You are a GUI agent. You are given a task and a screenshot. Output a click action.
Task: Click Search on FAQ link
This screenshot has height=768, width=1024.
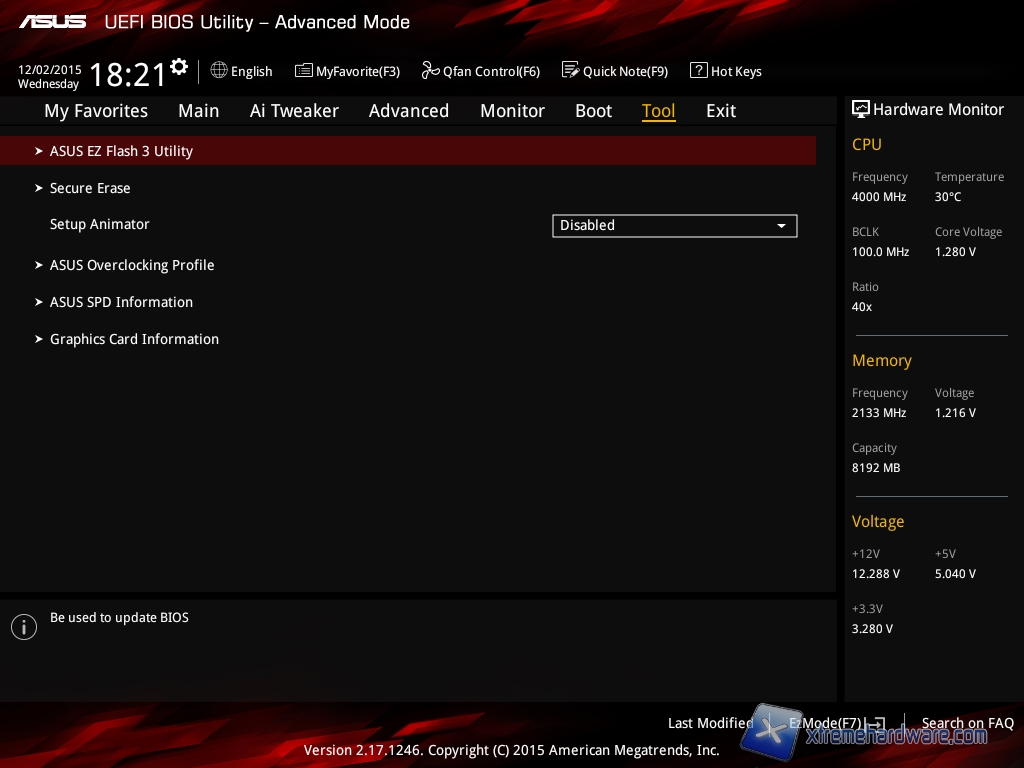tap(967, 723)
